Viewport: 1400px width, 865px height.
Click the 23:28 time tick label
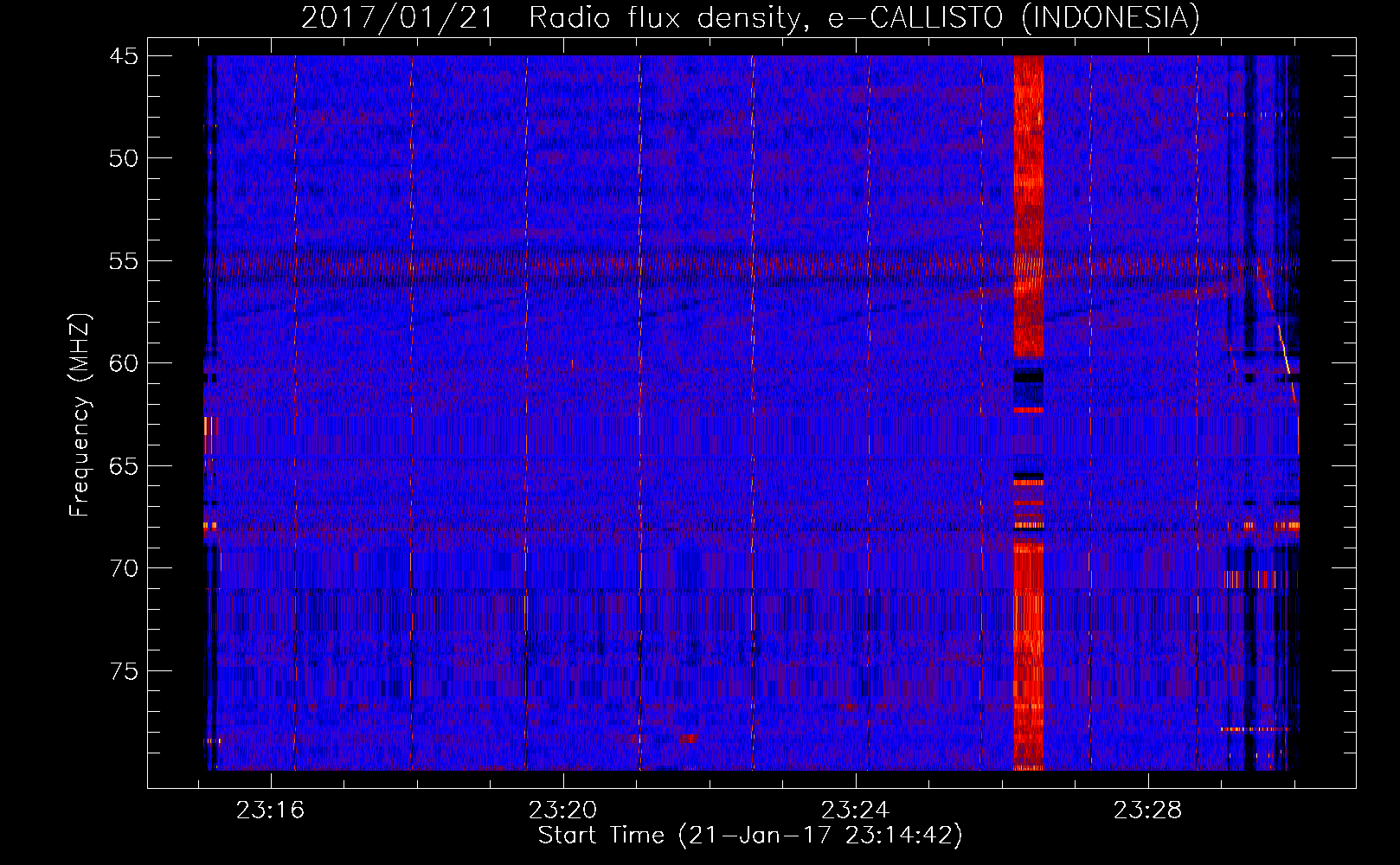[x=1147, y=811]
